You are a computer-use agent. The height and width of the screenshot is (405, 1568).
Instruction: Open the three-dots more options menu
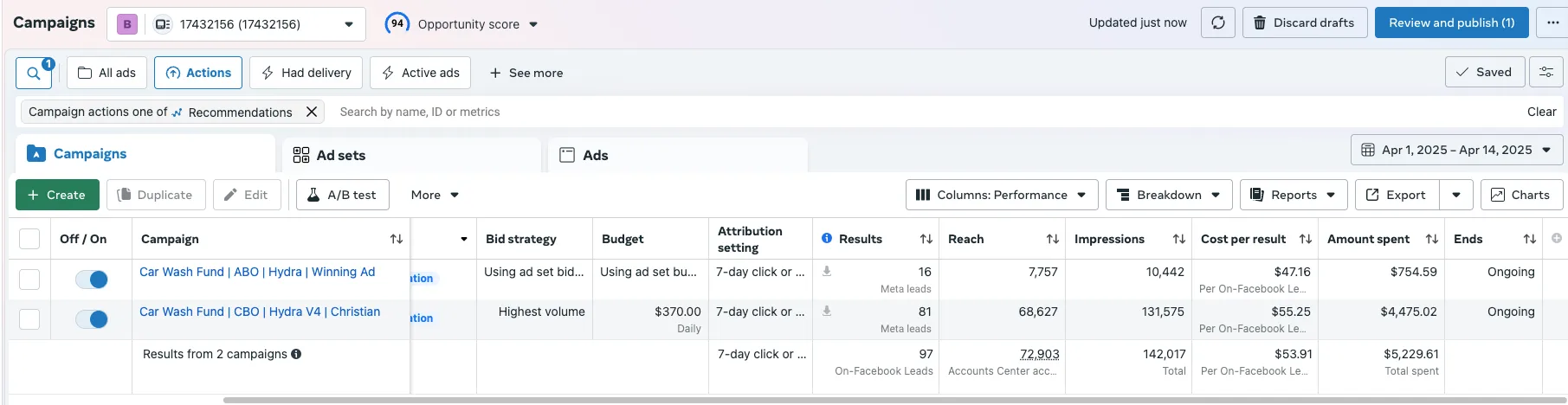tap(1552, 22)
